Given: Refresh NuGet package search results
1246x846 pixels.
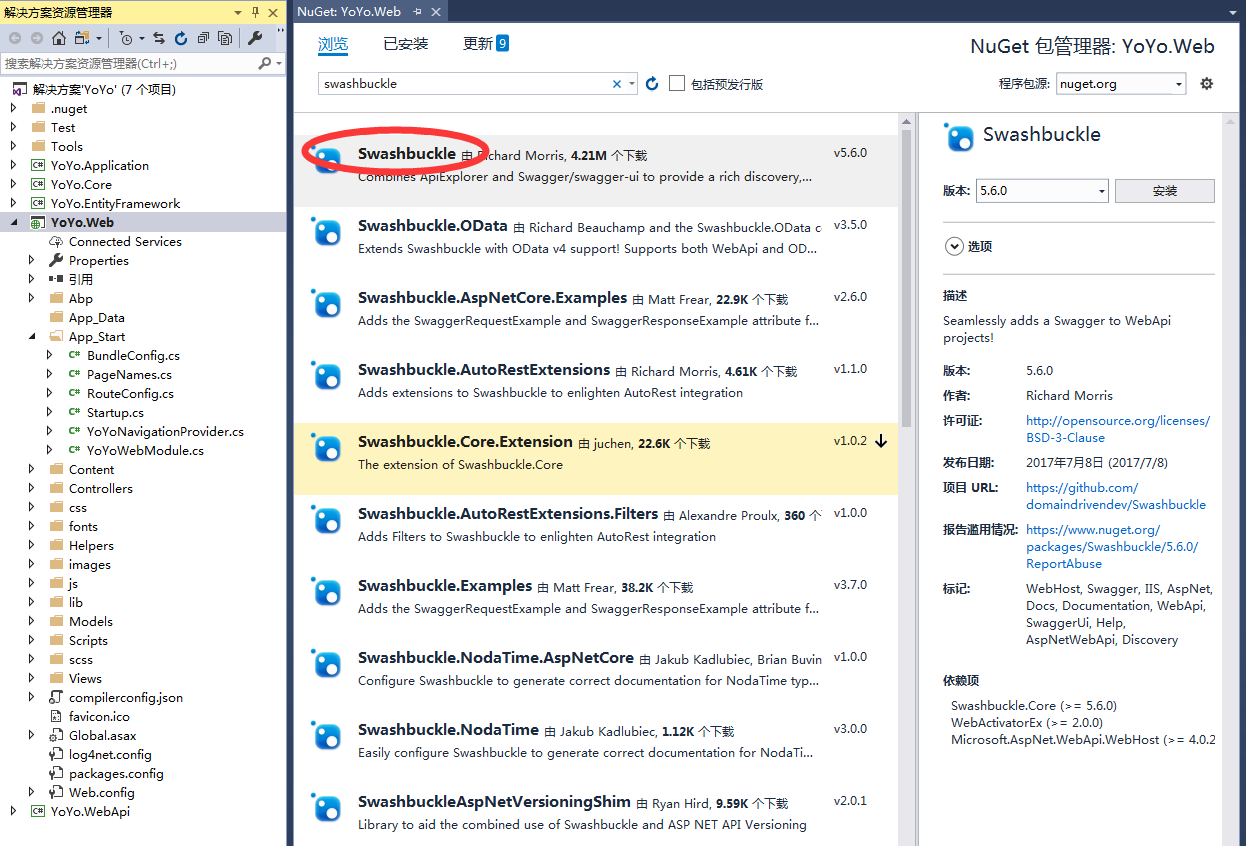Looking at the screenshot, I should tap(652, 84).
